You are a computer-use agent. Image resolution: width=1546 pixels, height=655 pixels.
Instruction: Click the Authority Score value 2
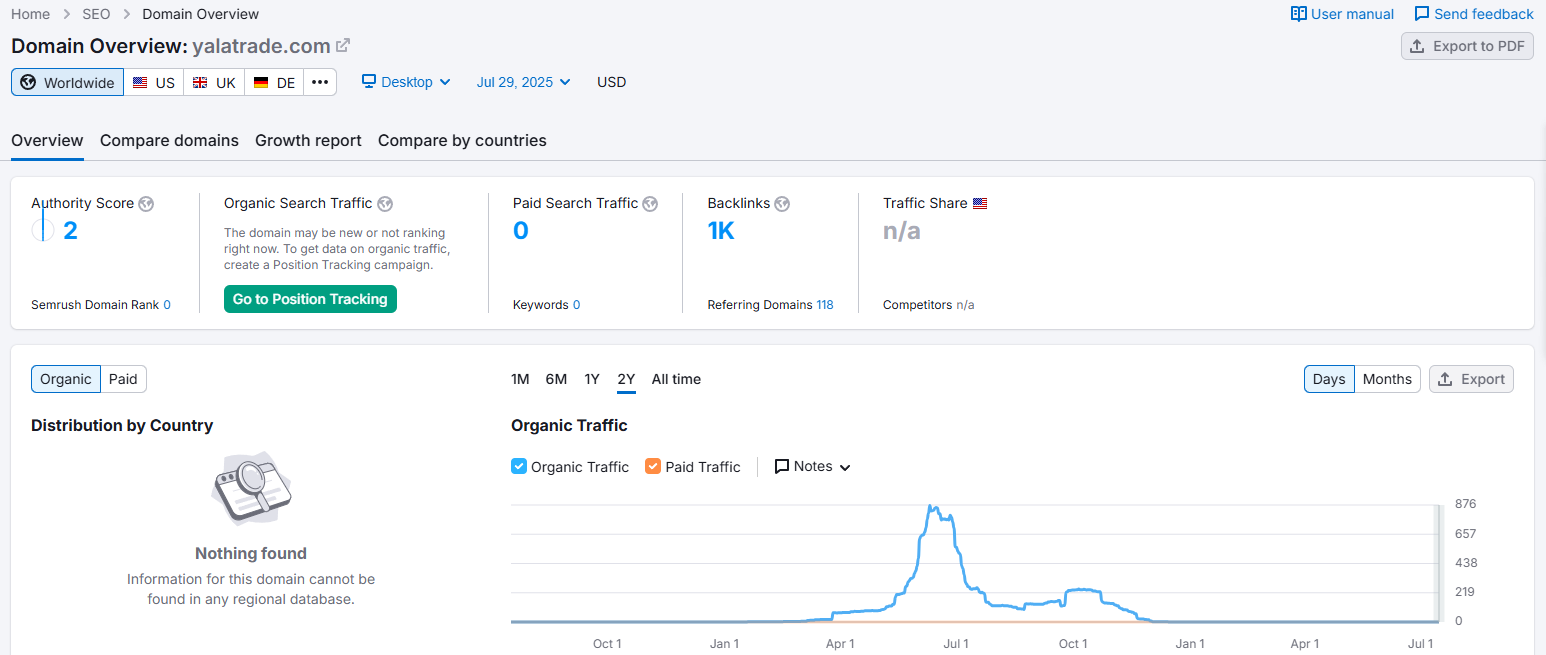click(x=70, y=231)
